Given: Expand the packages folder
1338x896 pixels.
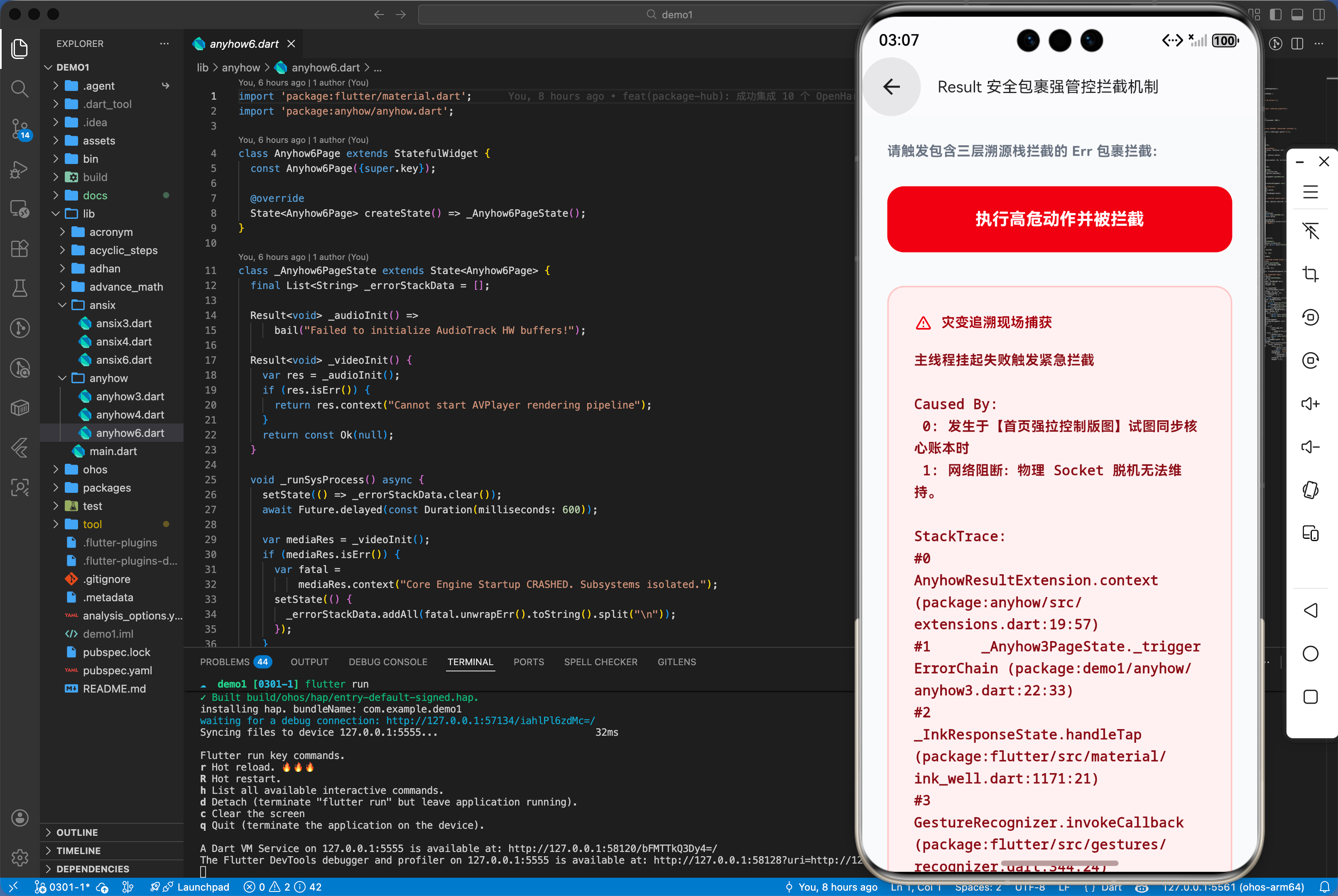Looking at the screenshot, I should click(x=106, y=487).
